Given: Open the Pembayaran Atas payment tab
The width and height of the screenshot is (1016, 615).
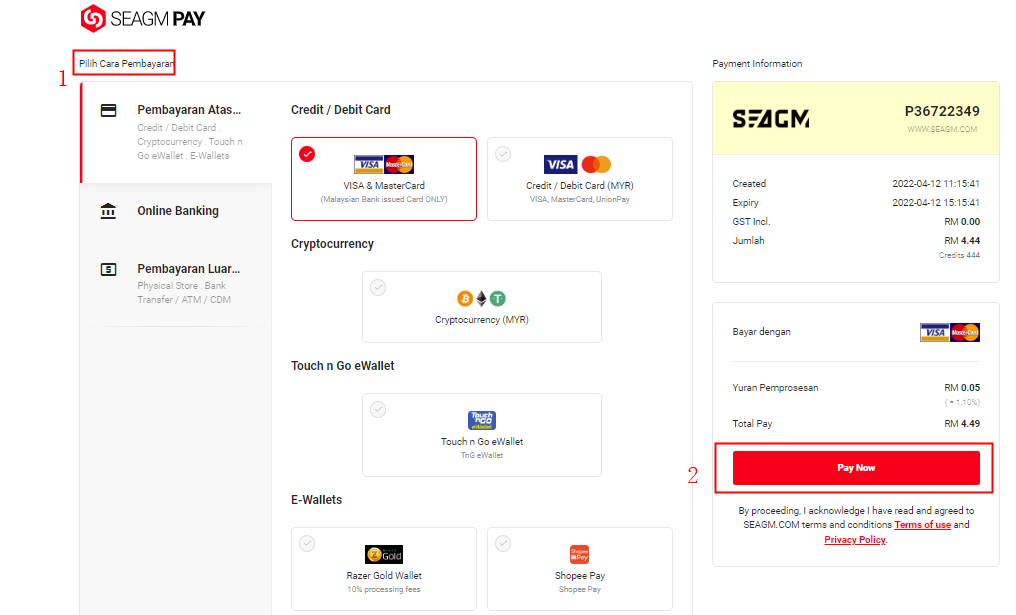Looking at the screenshot, I should click(x=176, y=132).
